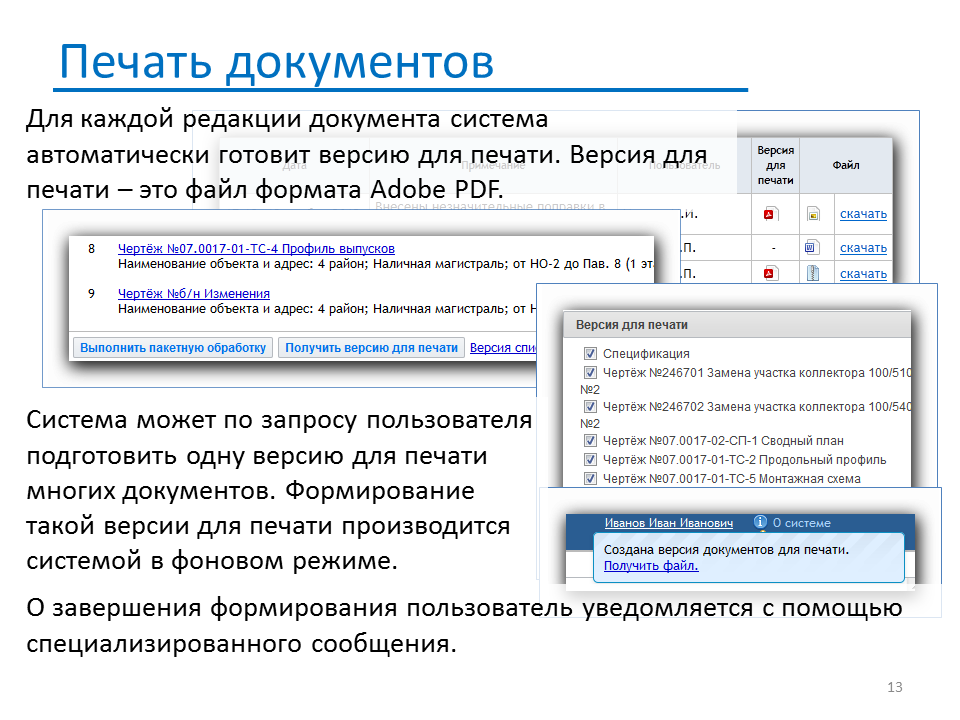Click the image file type icon
This screenshot has height=720, width=960.
pos(812,214)
